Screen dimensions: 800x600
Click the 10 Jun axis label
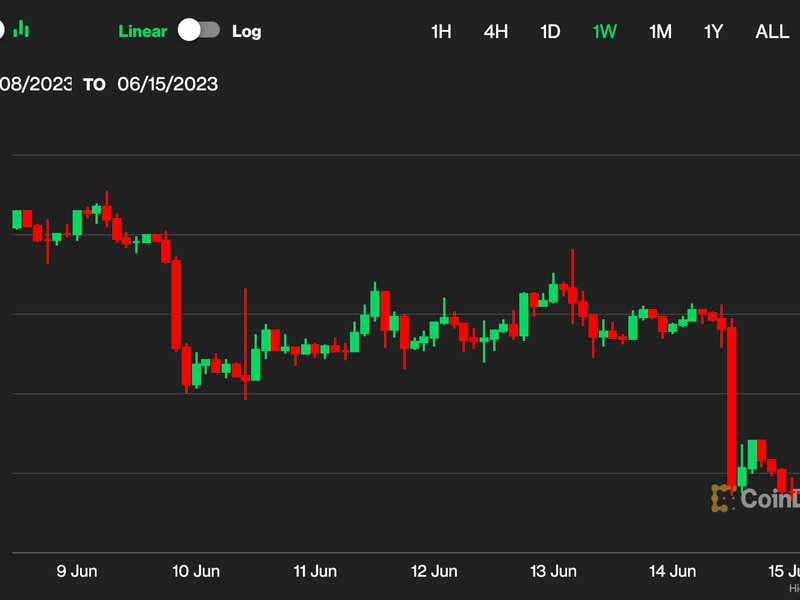pos(196,571)
